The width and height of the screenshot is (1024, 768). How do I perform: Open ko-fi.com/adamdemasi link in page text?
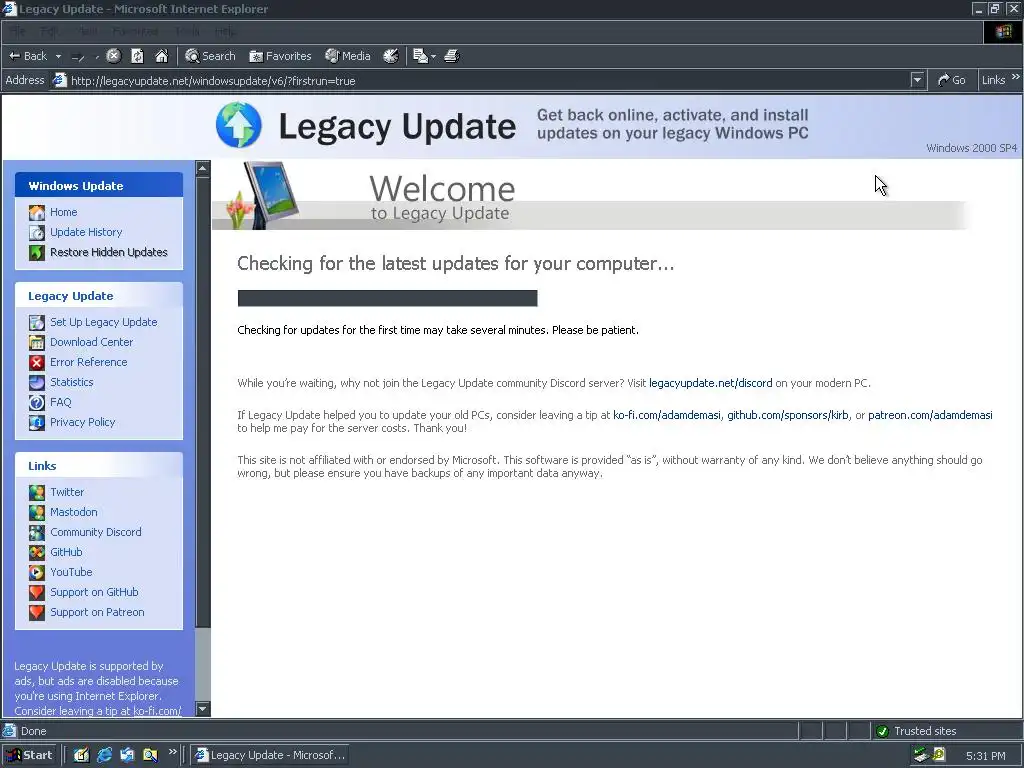point(667,415)
